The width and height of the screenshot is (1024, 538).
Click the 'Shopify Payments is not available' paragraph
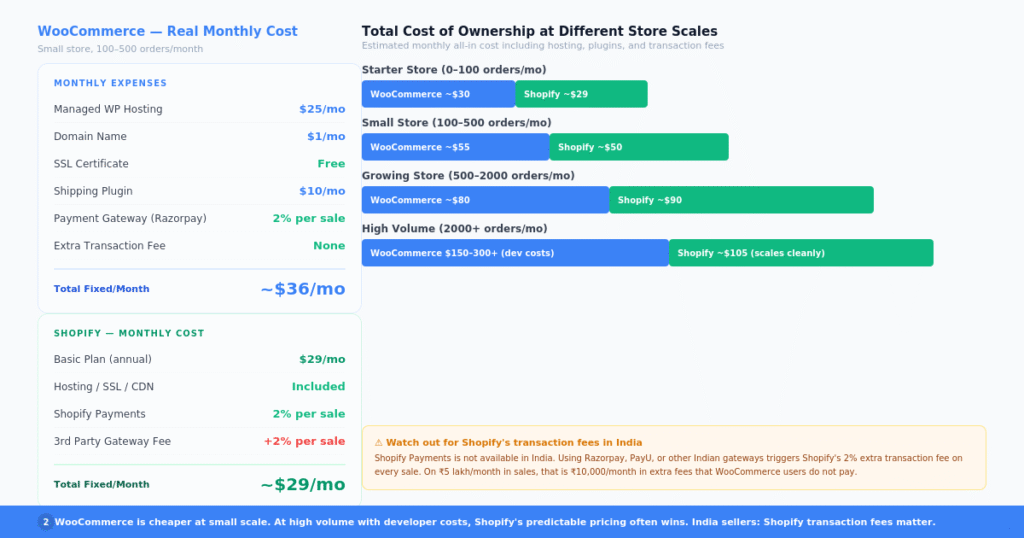tap(668, 465)
